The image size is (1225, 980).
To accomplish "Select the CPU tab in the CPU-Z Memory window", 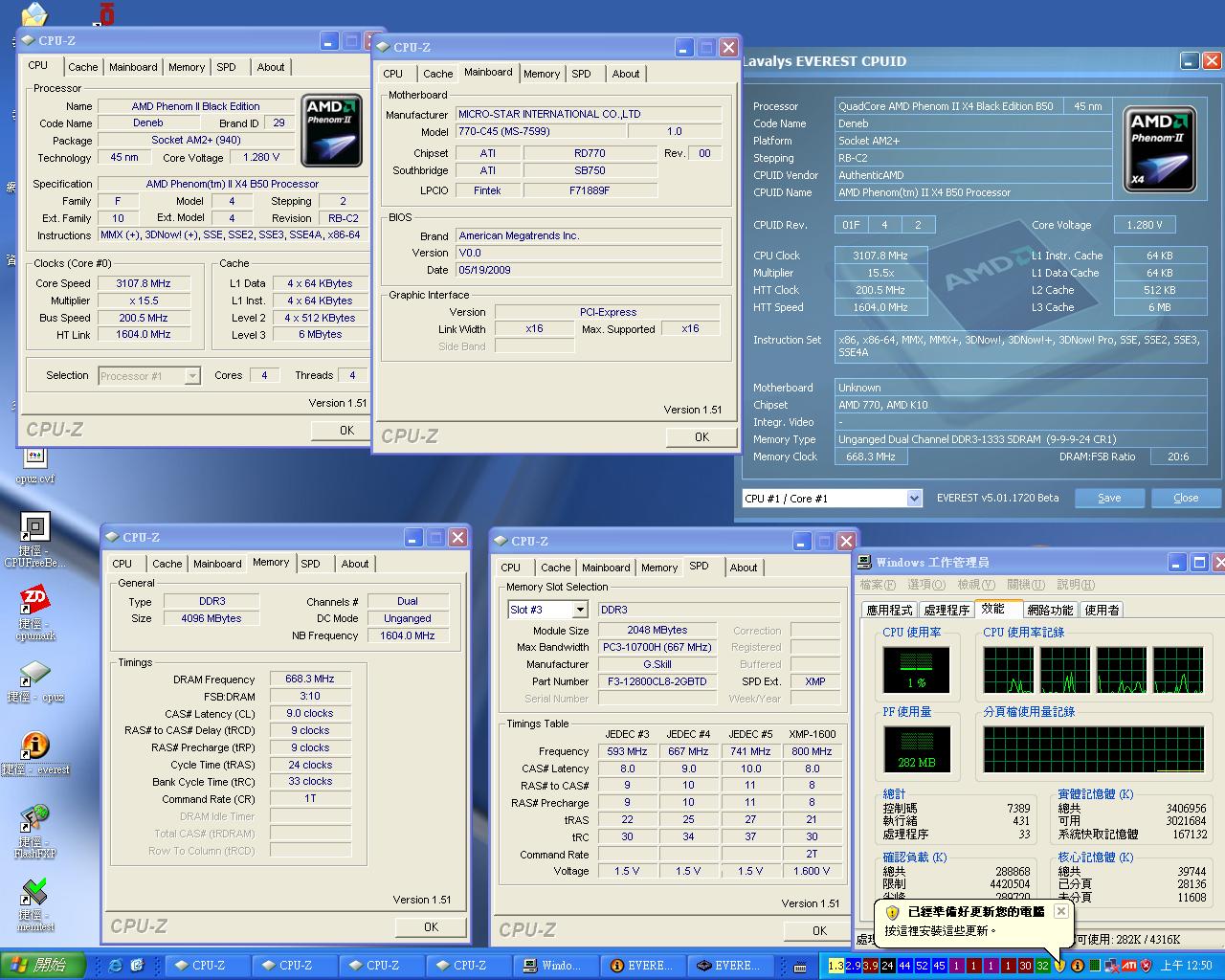I will [122, 564].
